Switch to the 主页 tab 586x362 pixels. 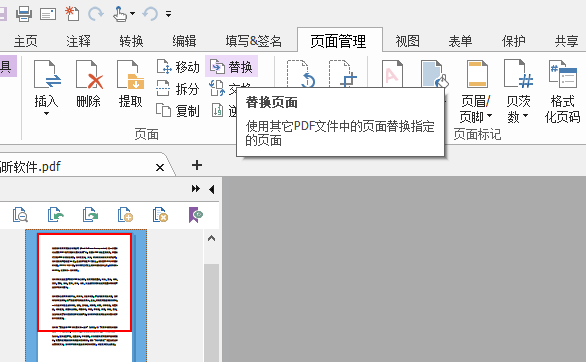(26, 41)
